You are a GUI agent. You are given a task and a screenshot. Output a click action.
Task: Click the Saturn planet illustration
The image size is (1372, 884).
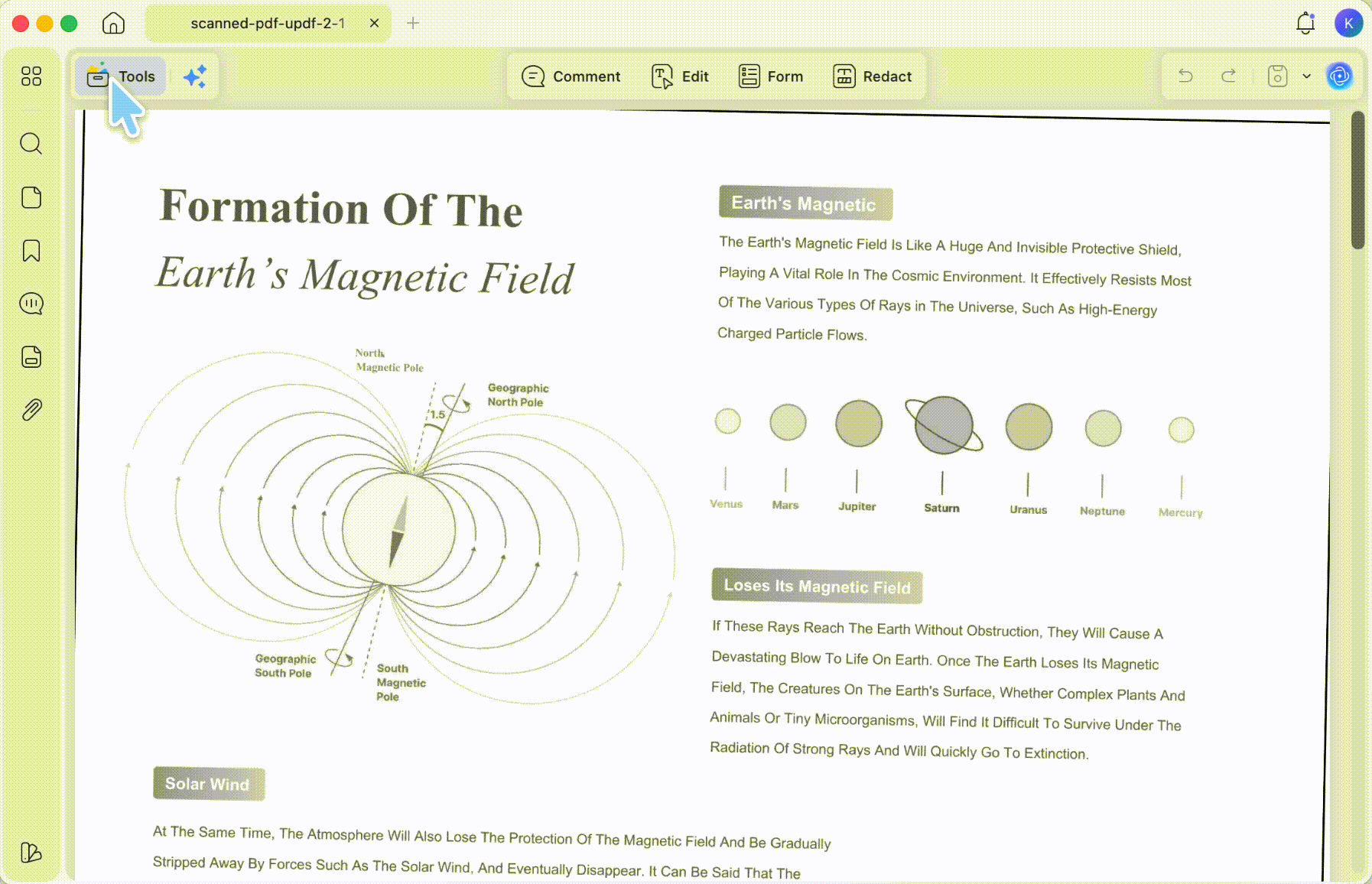coord(944,424)
